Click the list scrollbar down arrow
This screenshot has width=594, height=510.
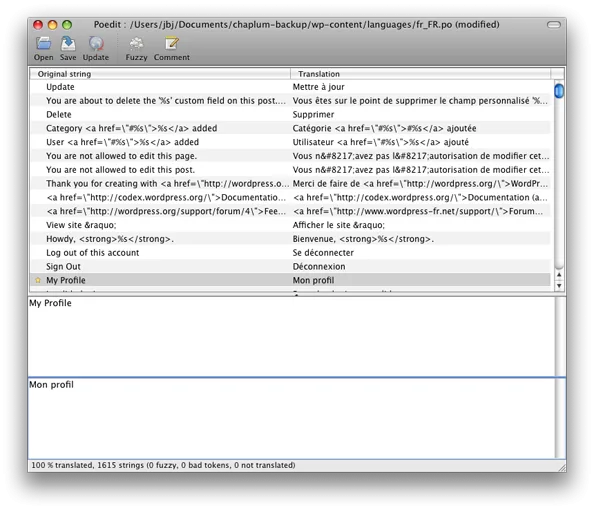pos(559,285)
